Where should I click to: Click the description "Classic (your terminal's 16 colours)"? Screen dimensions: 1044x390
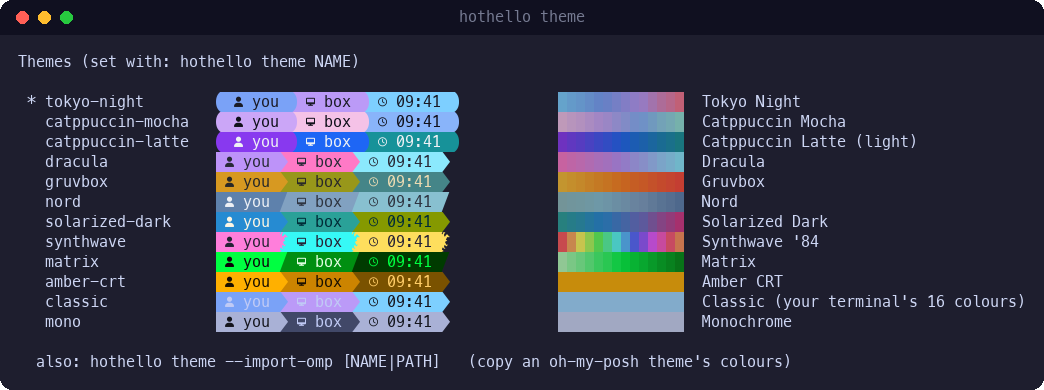pyautogui.click(x=864, y=301)
